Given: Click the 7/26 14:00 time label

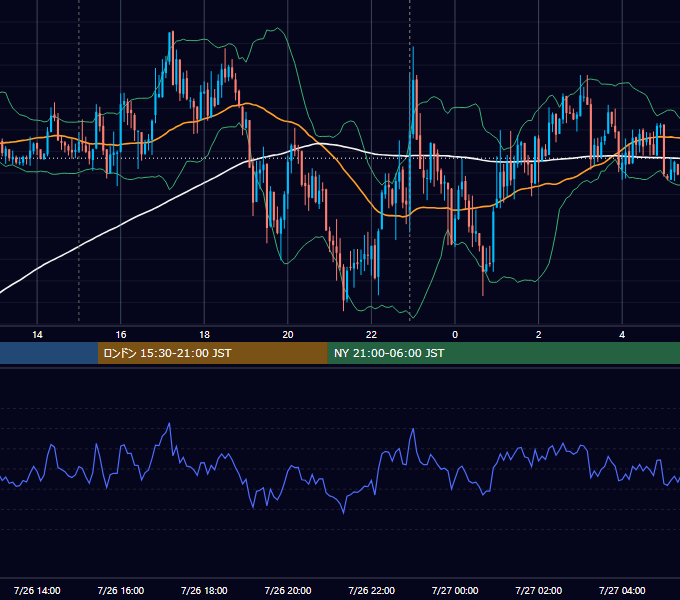Looking at the screenshot, I should click(x=37, y=590).
